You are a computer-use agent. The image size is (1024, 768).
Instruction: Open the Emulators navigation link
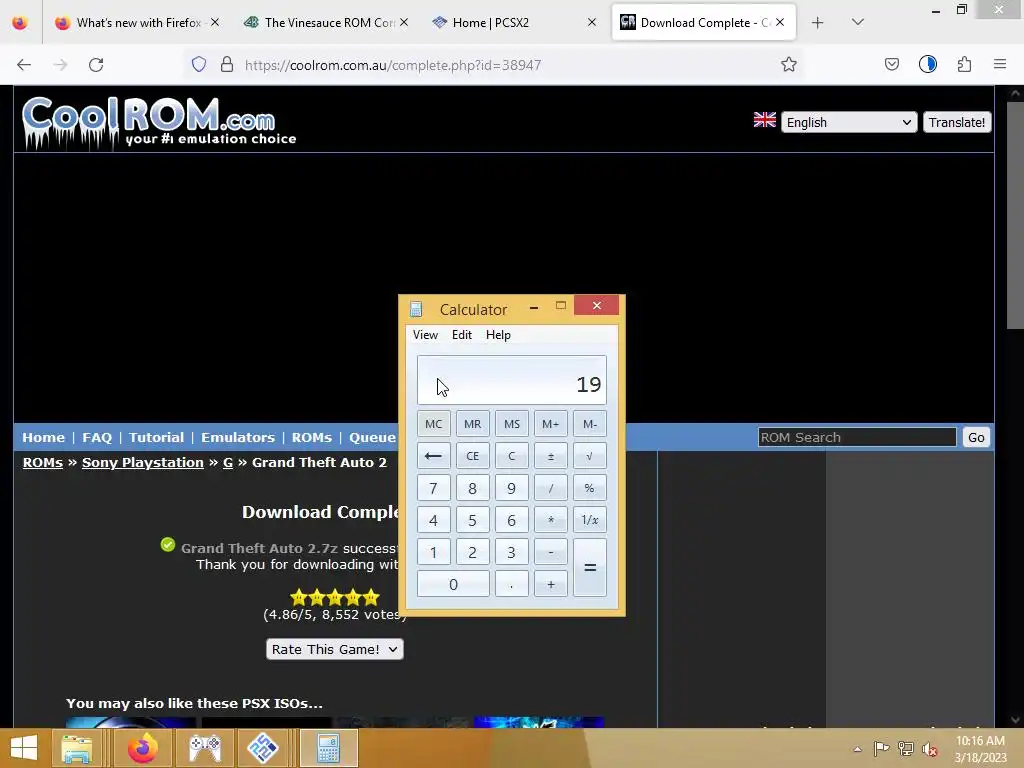tap(238, 438)
